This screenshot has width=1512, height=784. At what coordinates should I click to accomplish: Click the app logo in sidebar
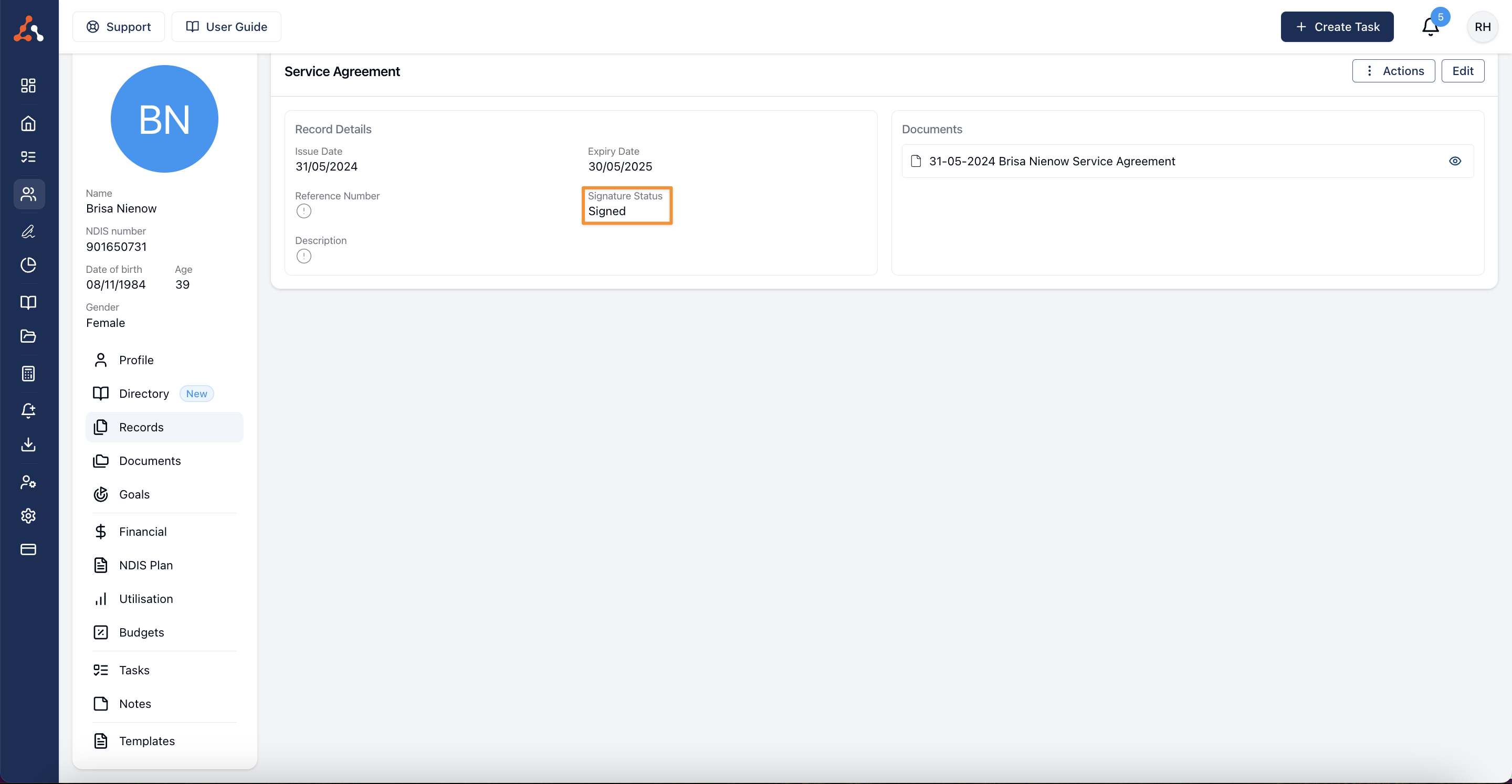[28, 28]
